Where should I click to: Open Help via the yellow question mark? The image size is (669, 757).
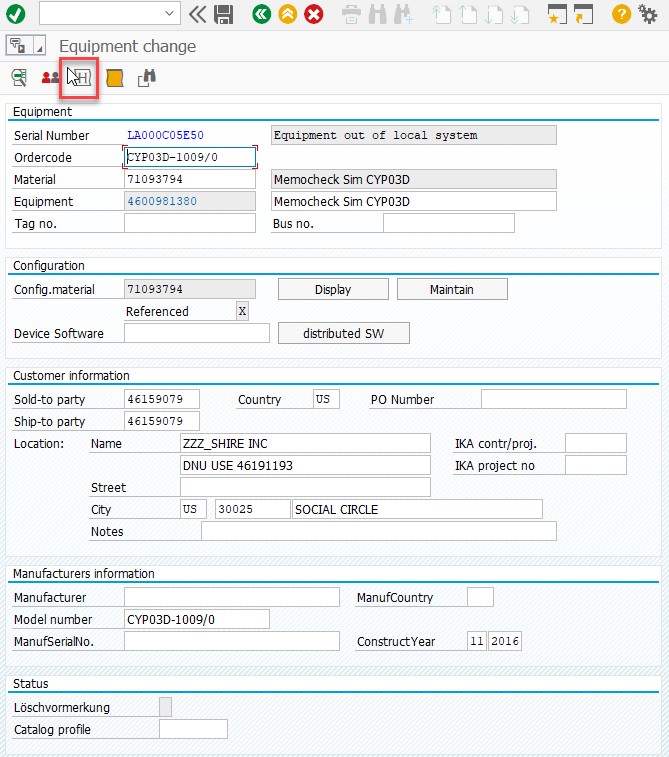(x=621, y=14)
